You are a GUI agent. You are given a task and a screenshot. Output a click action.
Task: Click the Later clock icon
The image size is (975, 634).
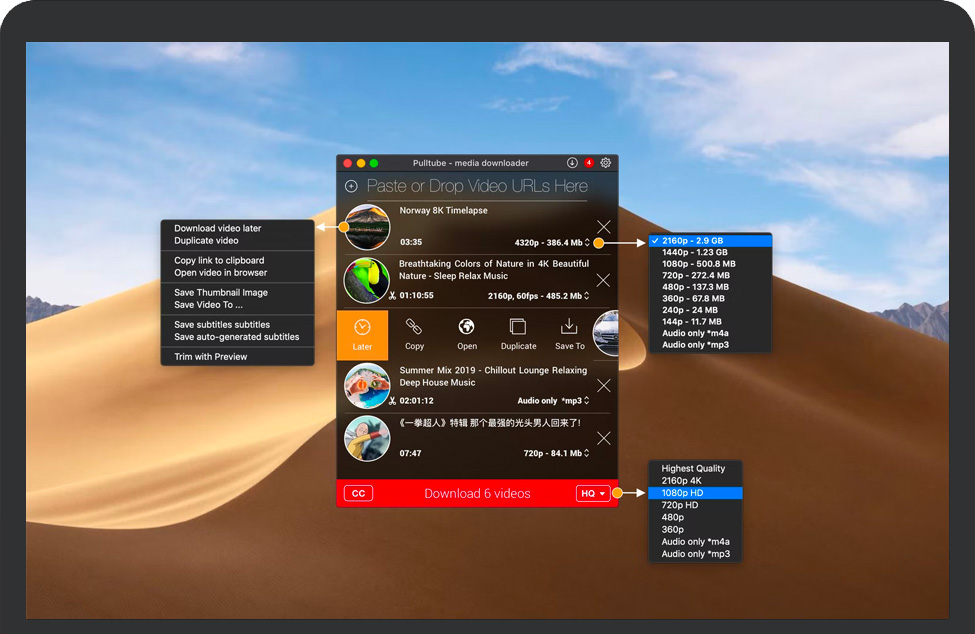tap(362, 327)
